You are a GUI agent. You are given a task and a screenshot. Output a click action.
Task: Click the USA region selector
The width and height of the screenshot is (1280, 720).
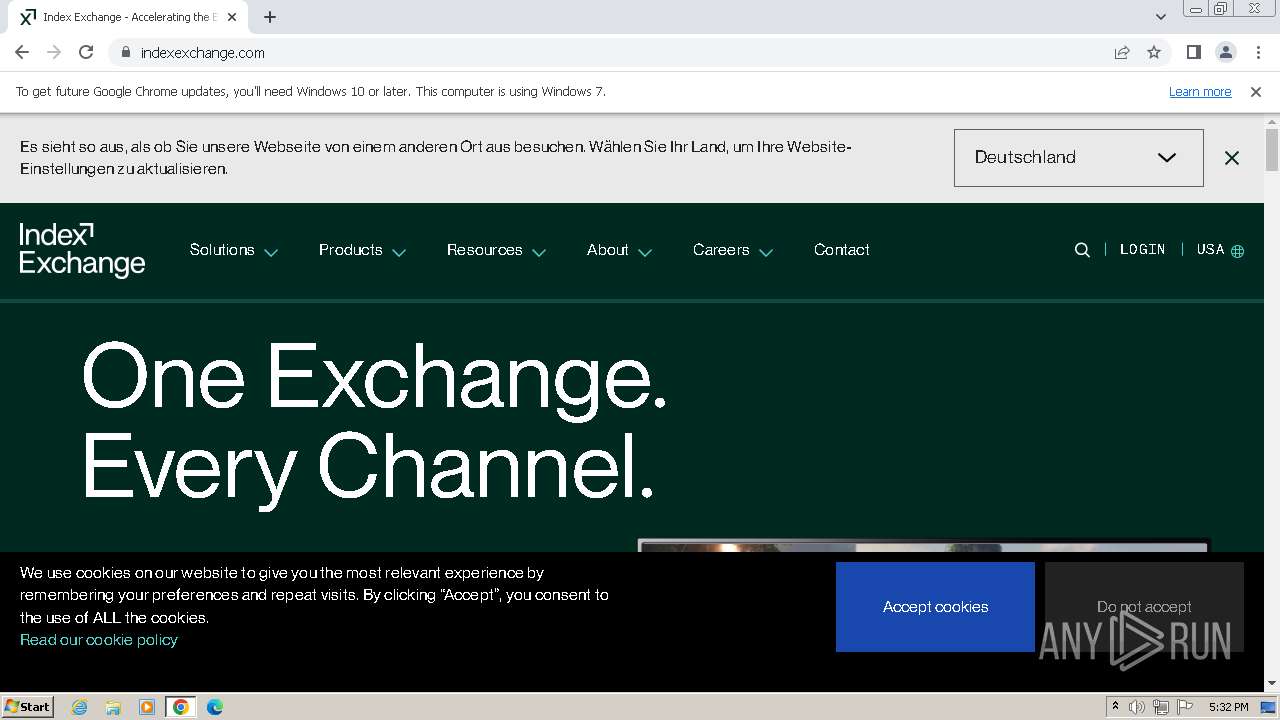click(1211, 250)
